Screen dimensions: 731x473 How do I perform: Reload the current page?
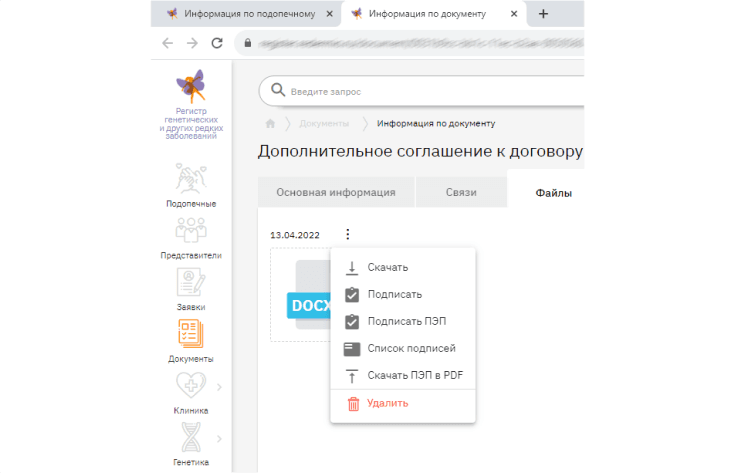[x=217, y=43]
